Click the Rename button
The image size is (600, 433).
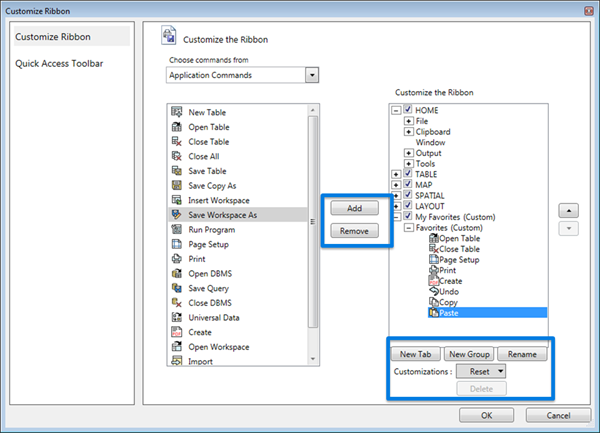coord(522,354)
